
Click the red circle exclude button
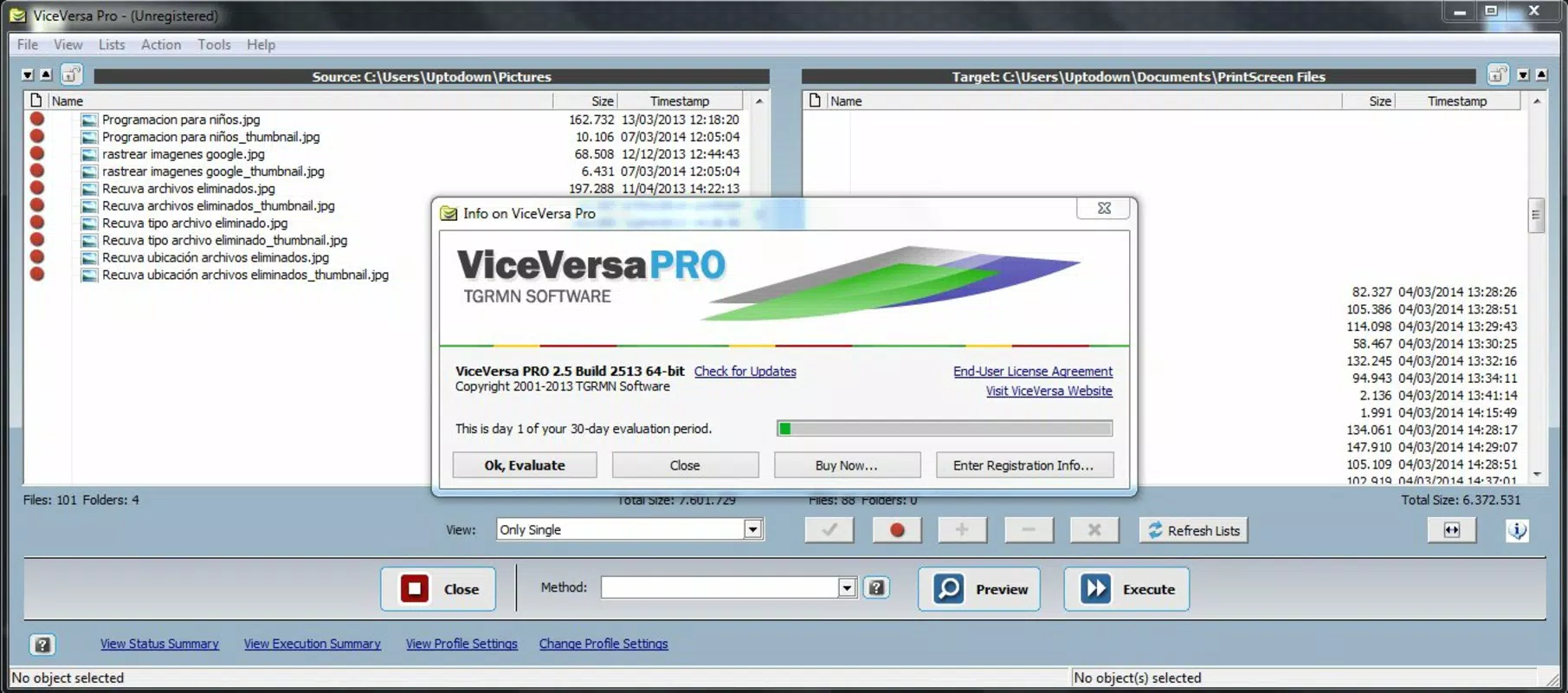pos(896,530)
